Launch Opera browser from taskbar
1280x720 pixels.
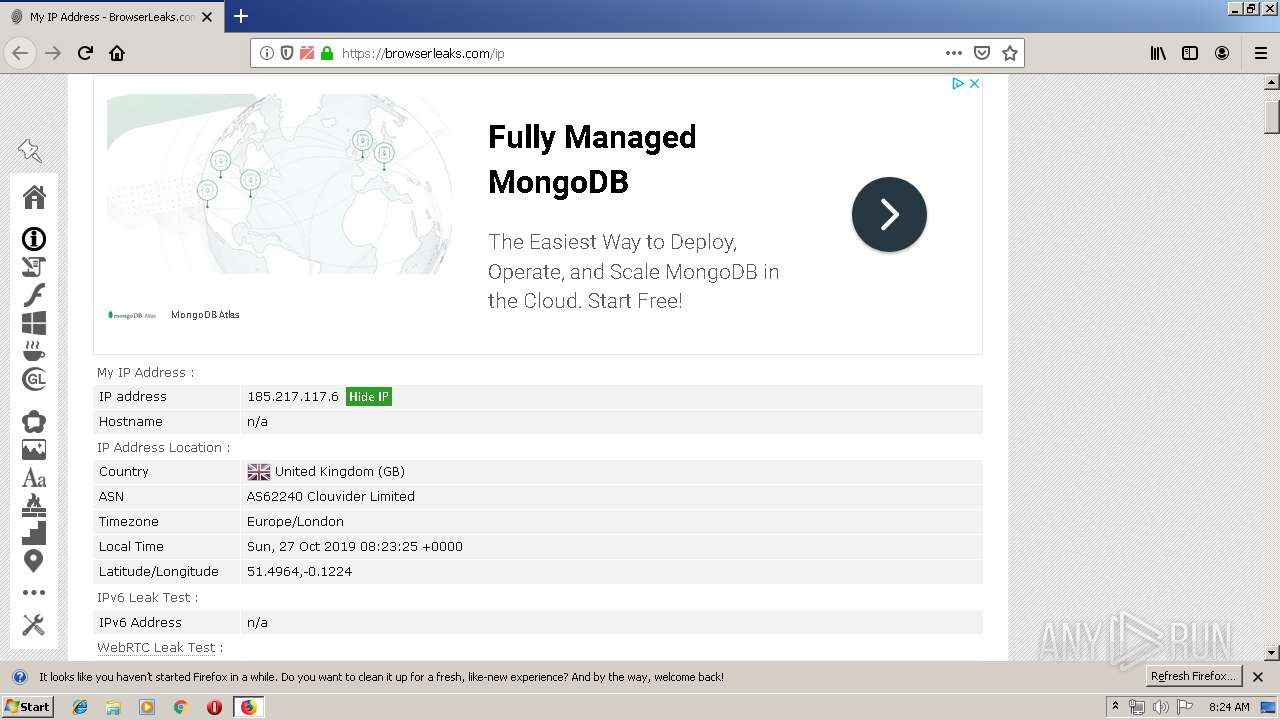214,707
